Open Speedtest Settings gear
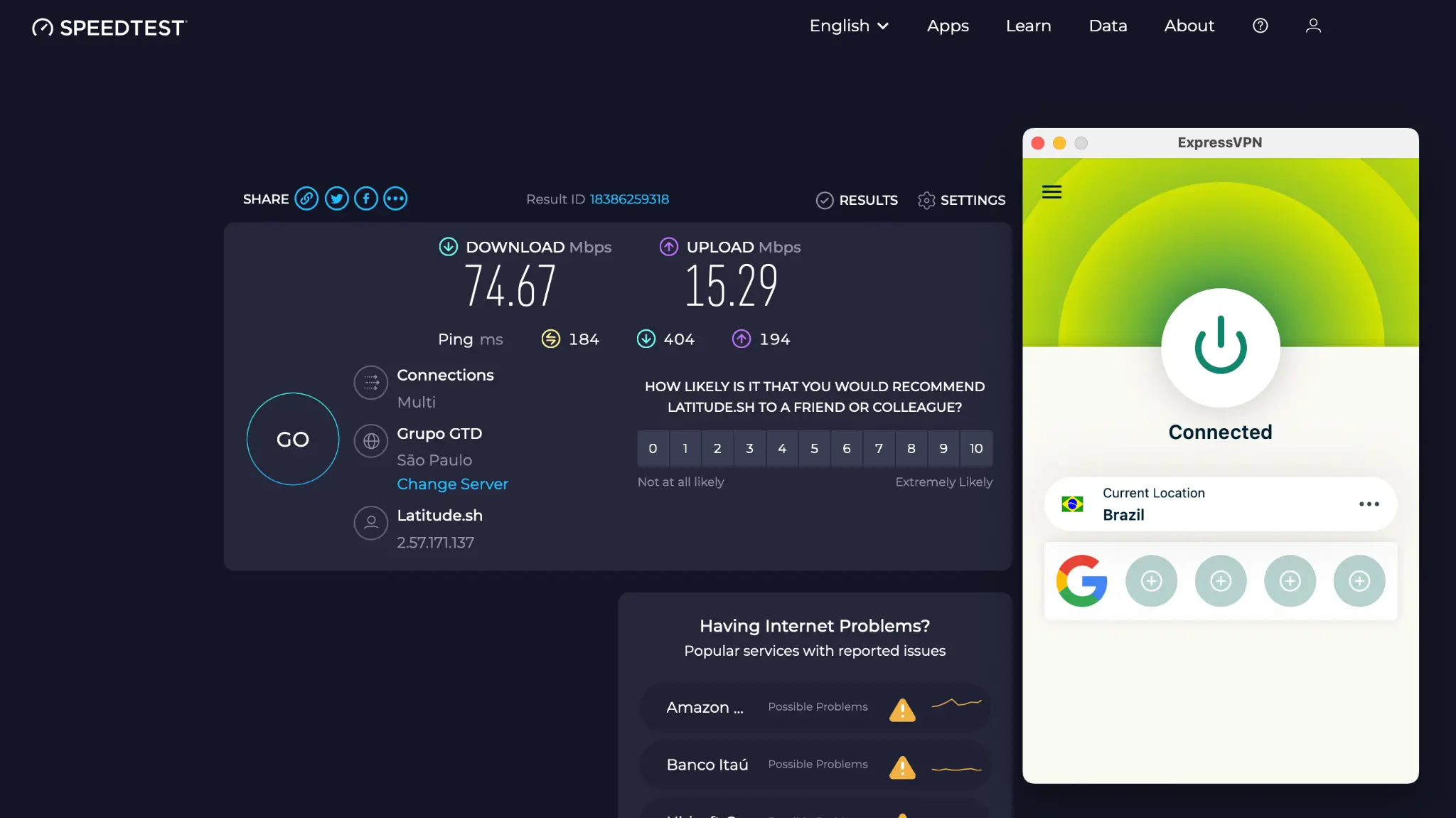The width and height of the screenshot is (1456, 818). (926, 201)
